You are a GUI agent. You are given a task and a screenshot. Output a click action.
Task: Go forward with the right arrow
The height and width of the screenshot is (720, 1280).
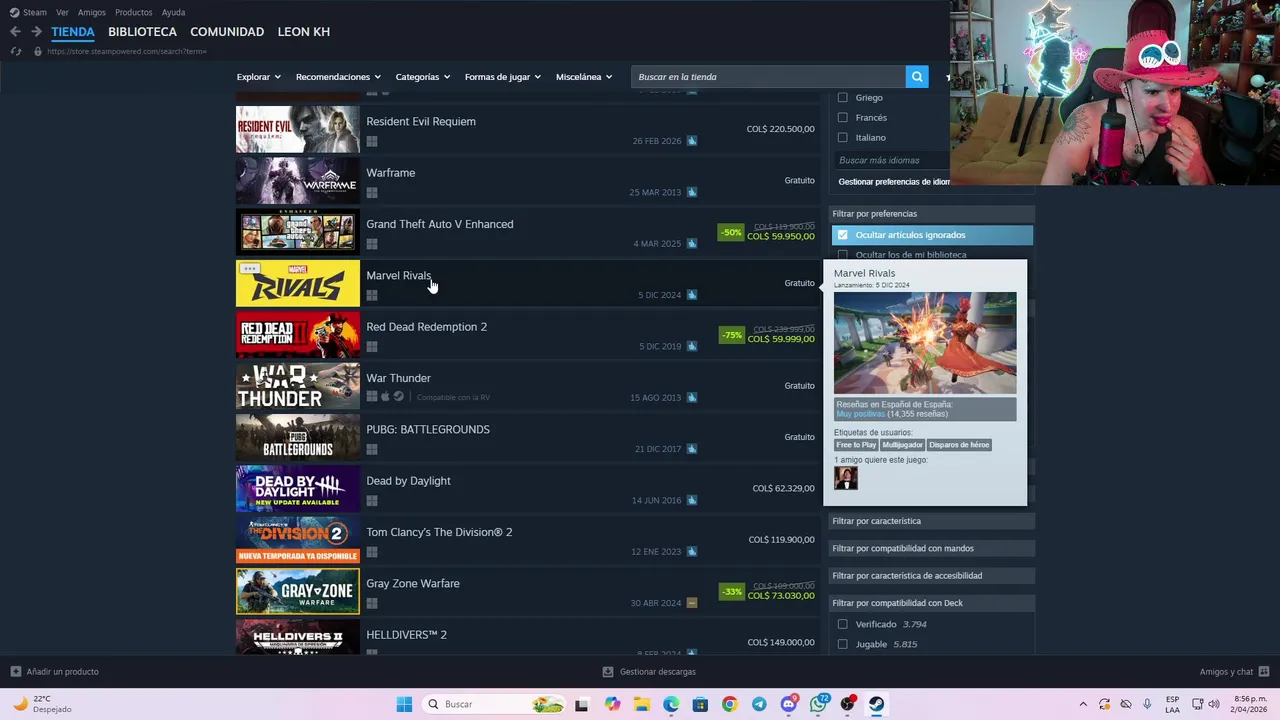(x=37, y=32)
